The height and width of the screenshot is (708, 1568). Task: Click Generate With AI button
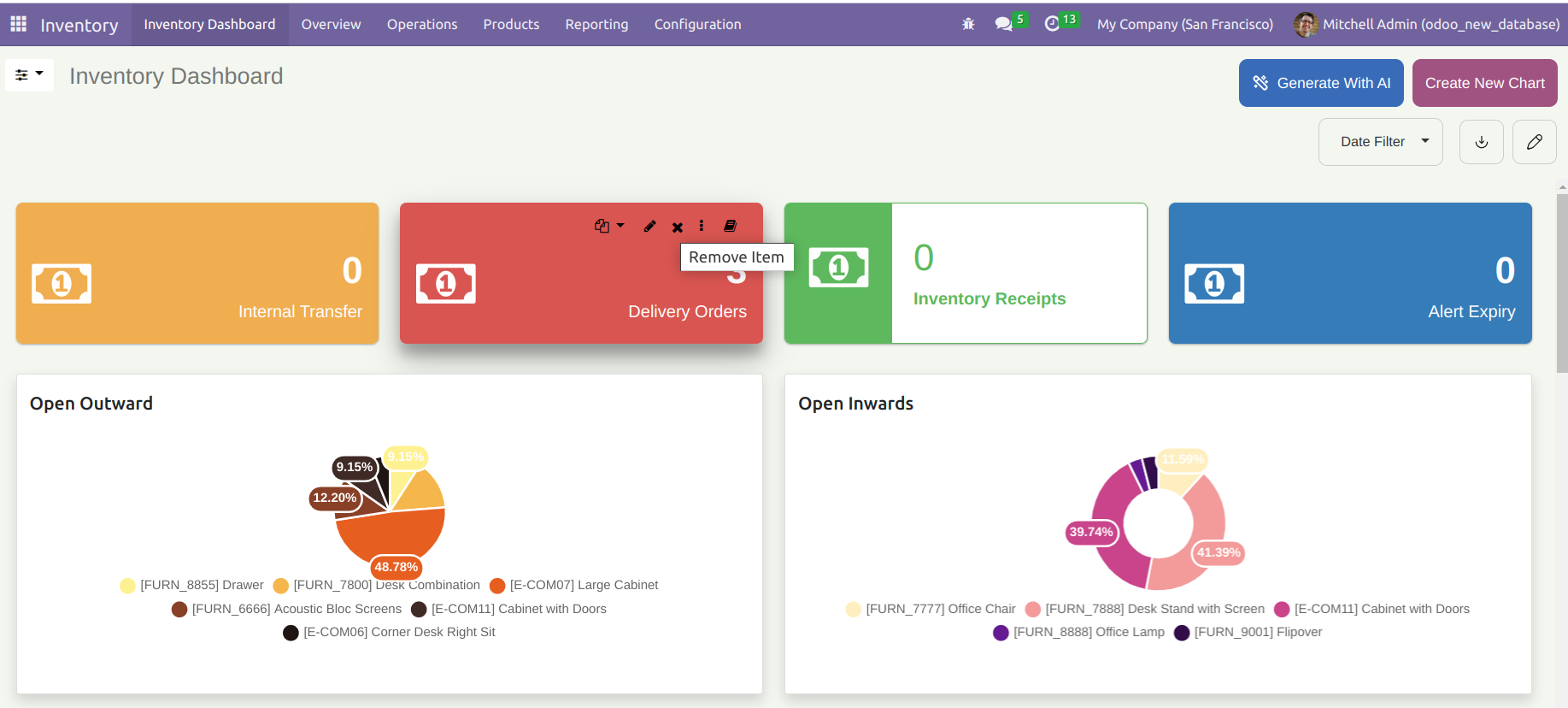1321,83
